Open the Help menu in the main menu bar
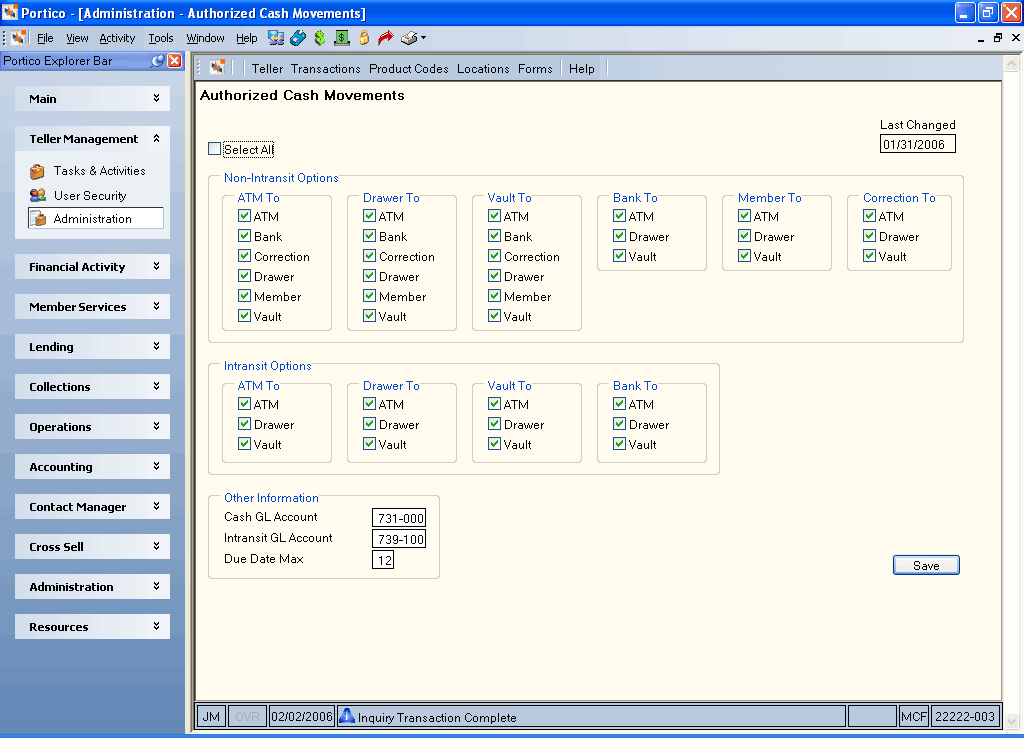The height and width of the screenshot is (738, 1024). 246,39
